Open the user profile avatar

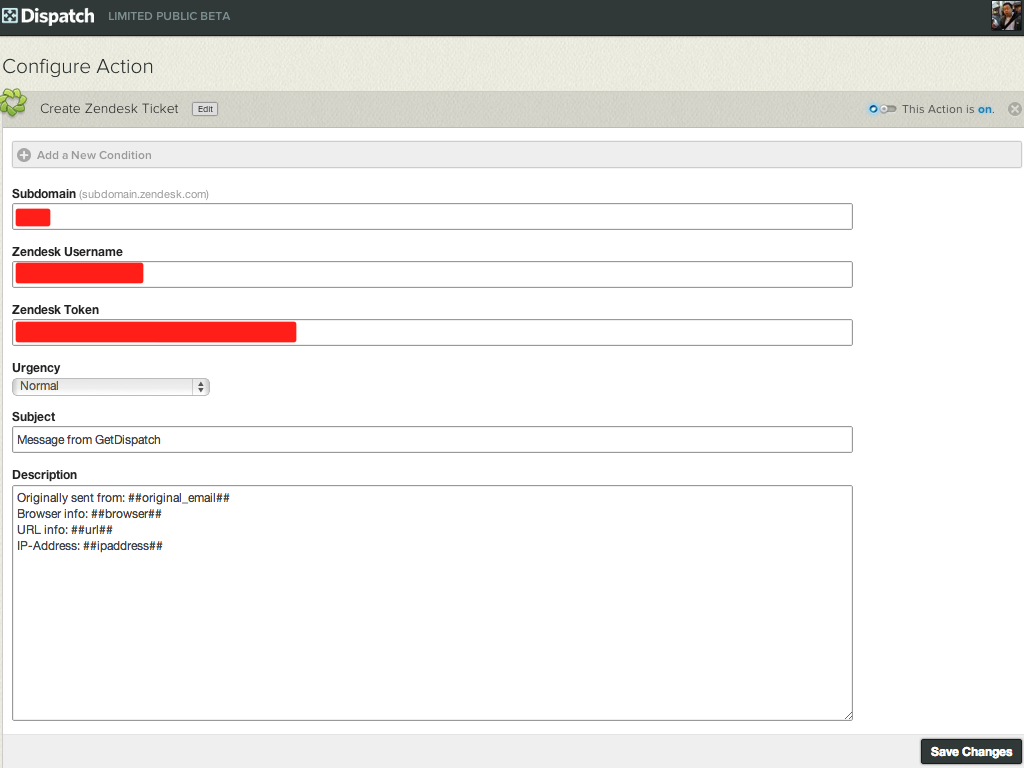click(1005, 16)
